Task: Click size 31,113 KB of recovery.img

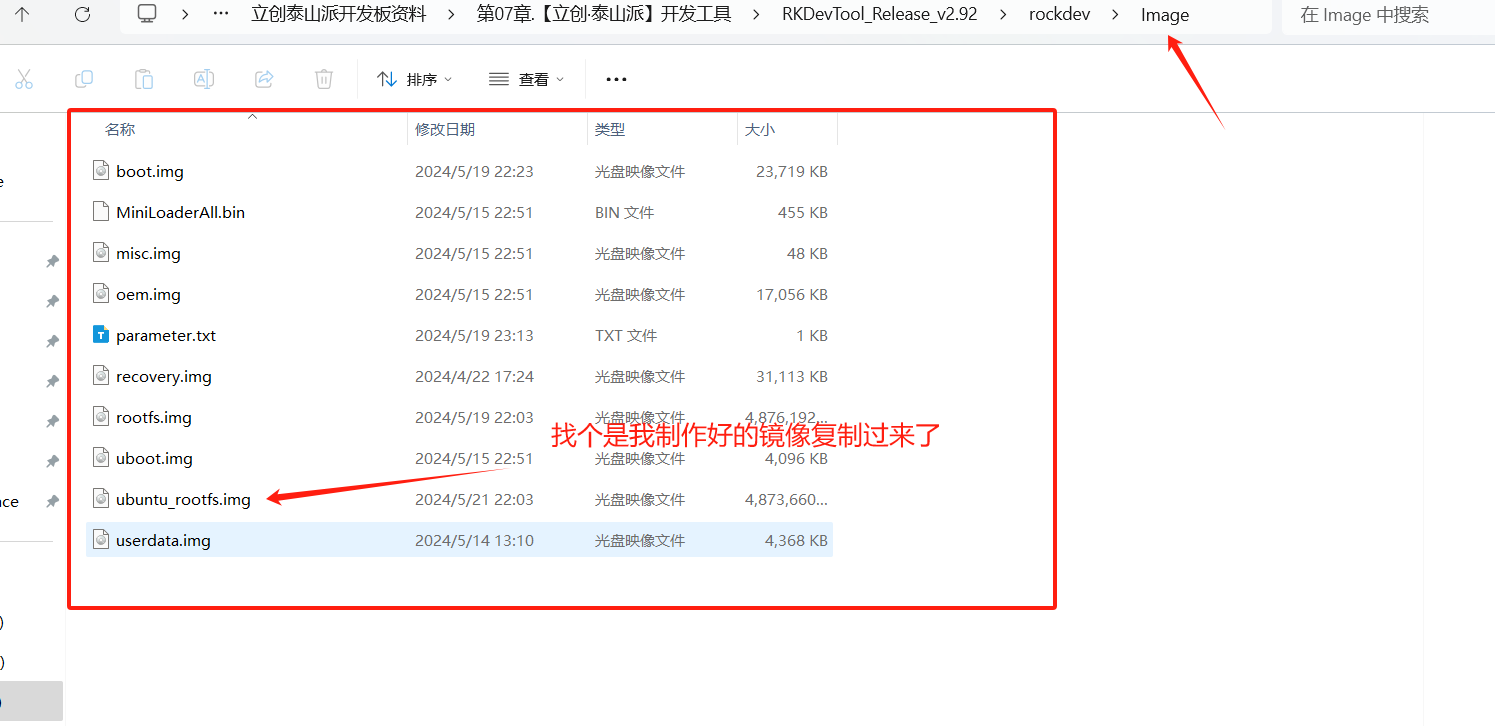Action: coord(792,376)
